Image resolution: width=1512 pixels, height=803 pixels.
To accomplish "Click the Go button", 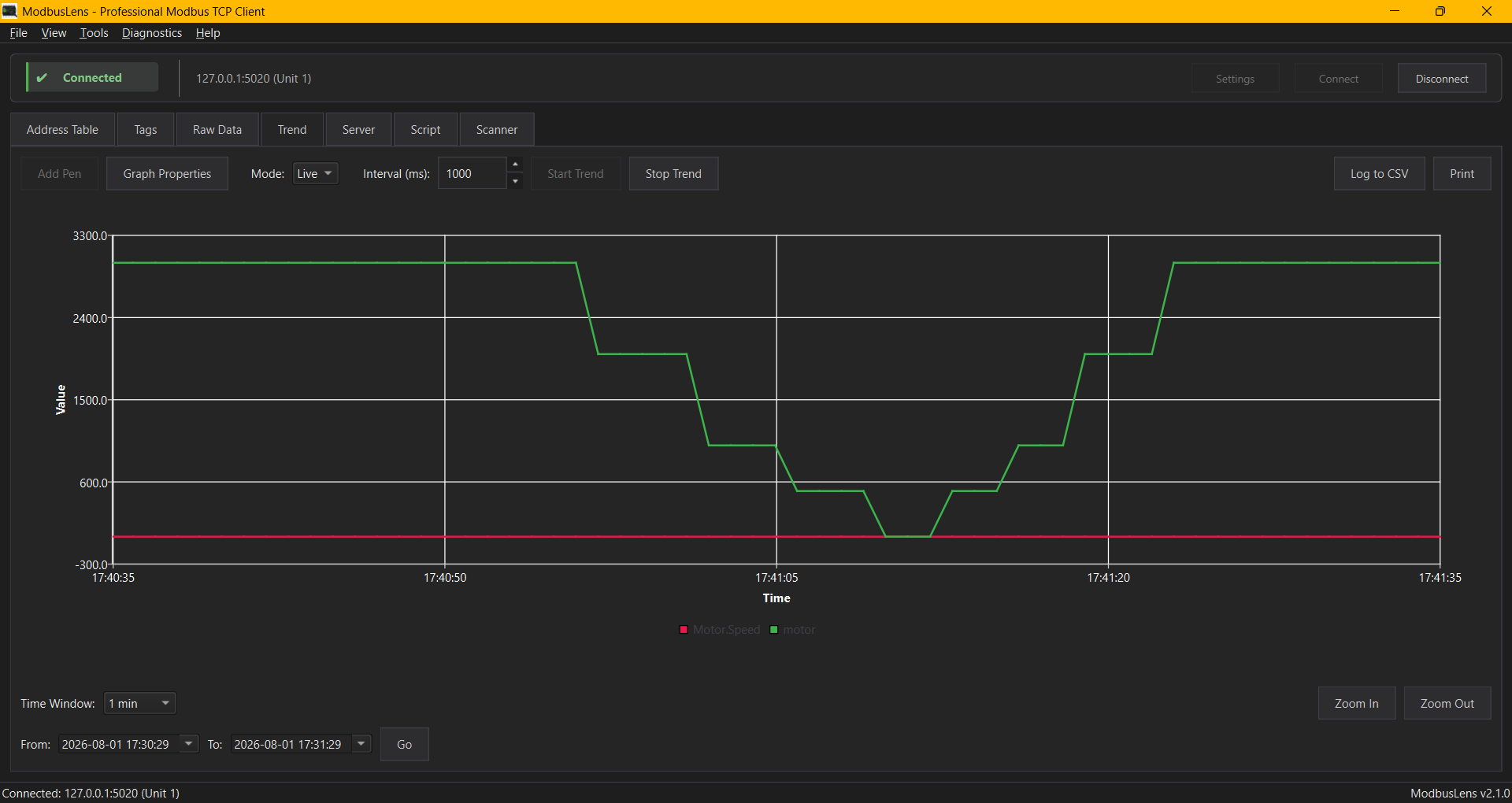I will coord(404,745).
